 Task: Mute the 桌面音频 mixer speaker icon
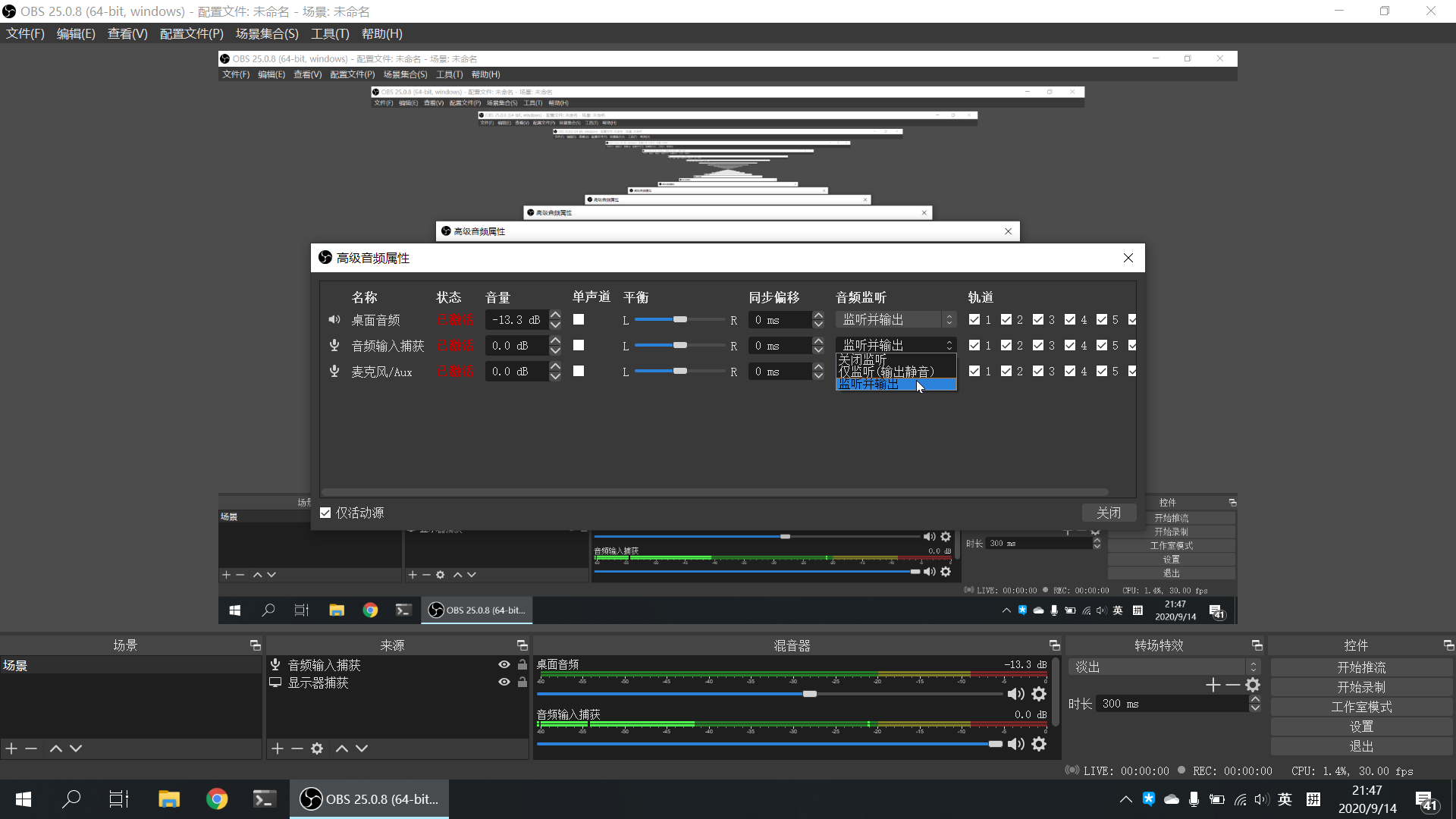click(x=1015, y=694)
